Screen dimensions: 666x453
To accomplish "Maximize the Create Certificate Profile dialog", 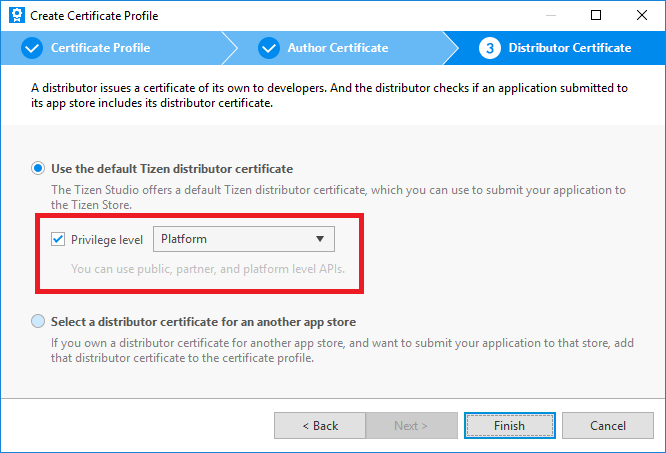I will pyautogui.click(x=596, y=16).
